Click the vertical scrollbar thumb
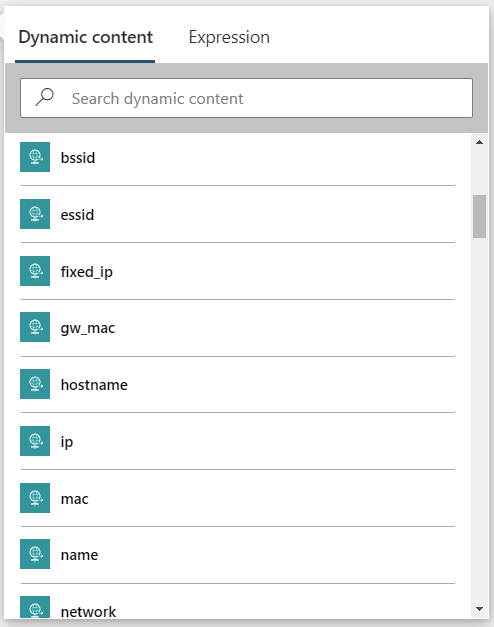The image size is (494, 627). [479, 216]
